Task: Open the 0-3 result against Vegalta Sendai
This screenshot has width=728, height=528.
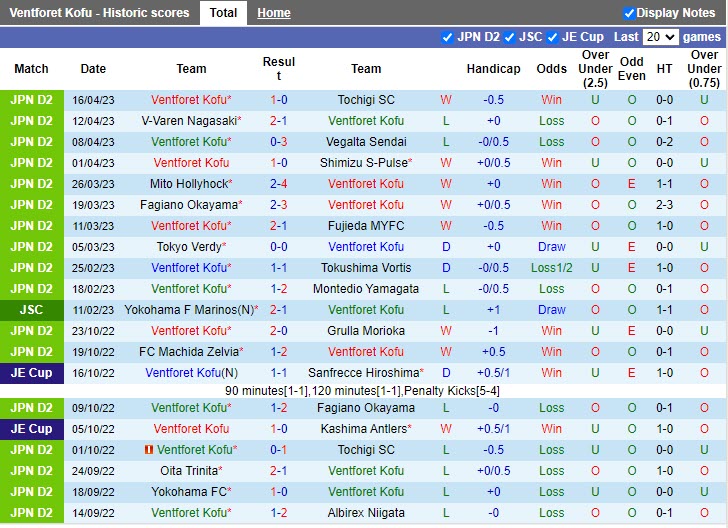Action: [x=279, y=142]
